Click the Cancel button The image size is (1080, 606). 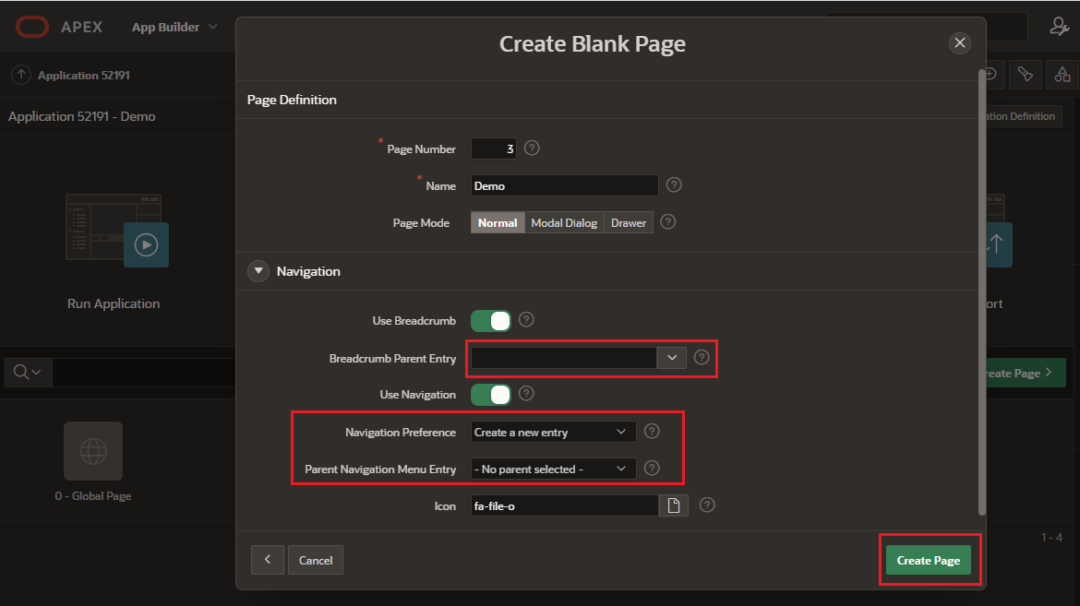click(315, 560)
